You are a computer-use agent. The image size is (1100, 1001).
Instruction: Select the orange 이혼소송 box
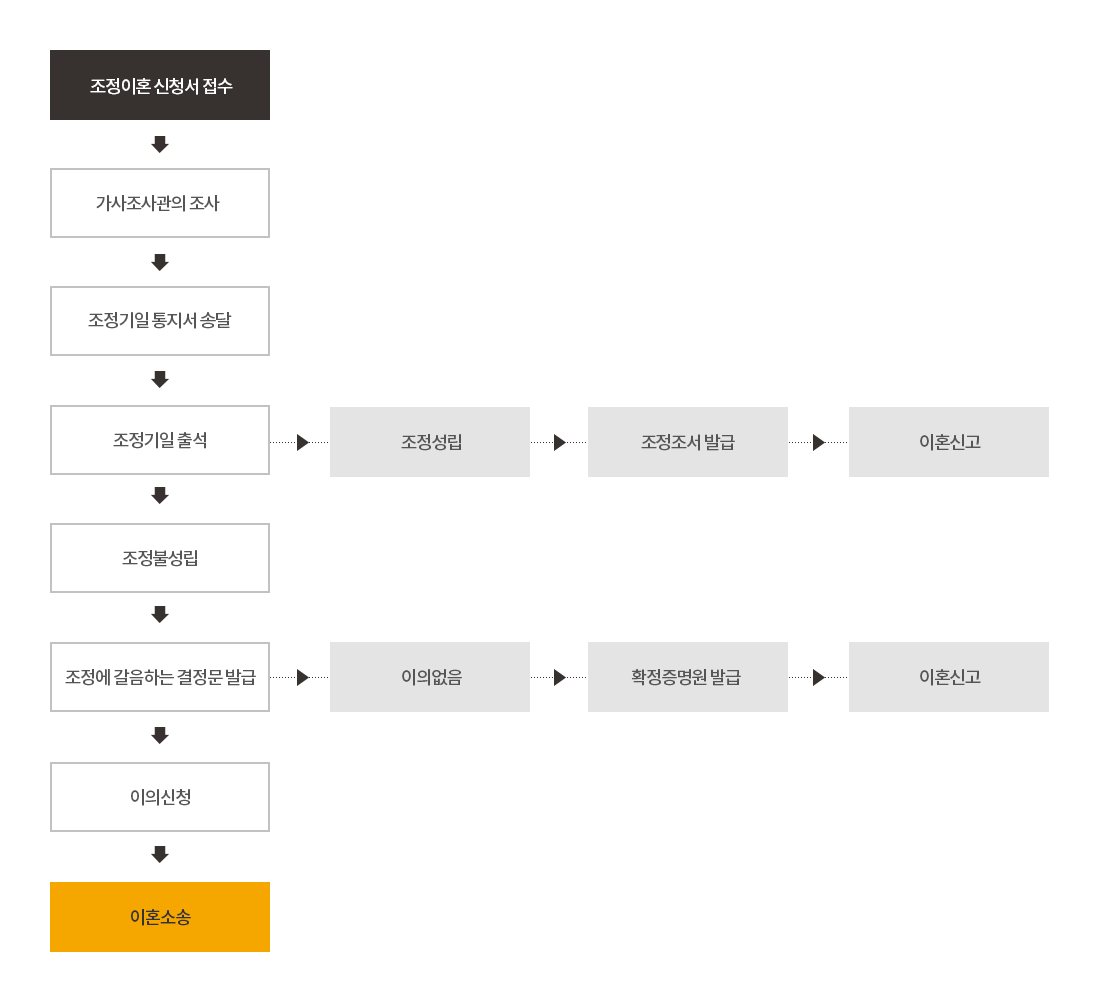pyautogui.click(x=160, y=917)
